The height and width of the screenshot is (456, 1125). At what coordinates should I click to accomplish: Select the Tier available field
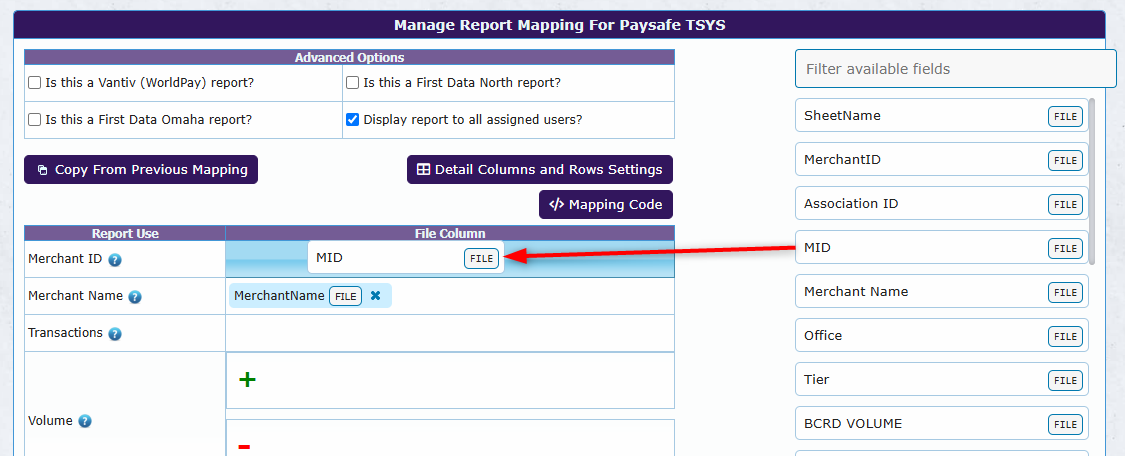coord(942,379)
